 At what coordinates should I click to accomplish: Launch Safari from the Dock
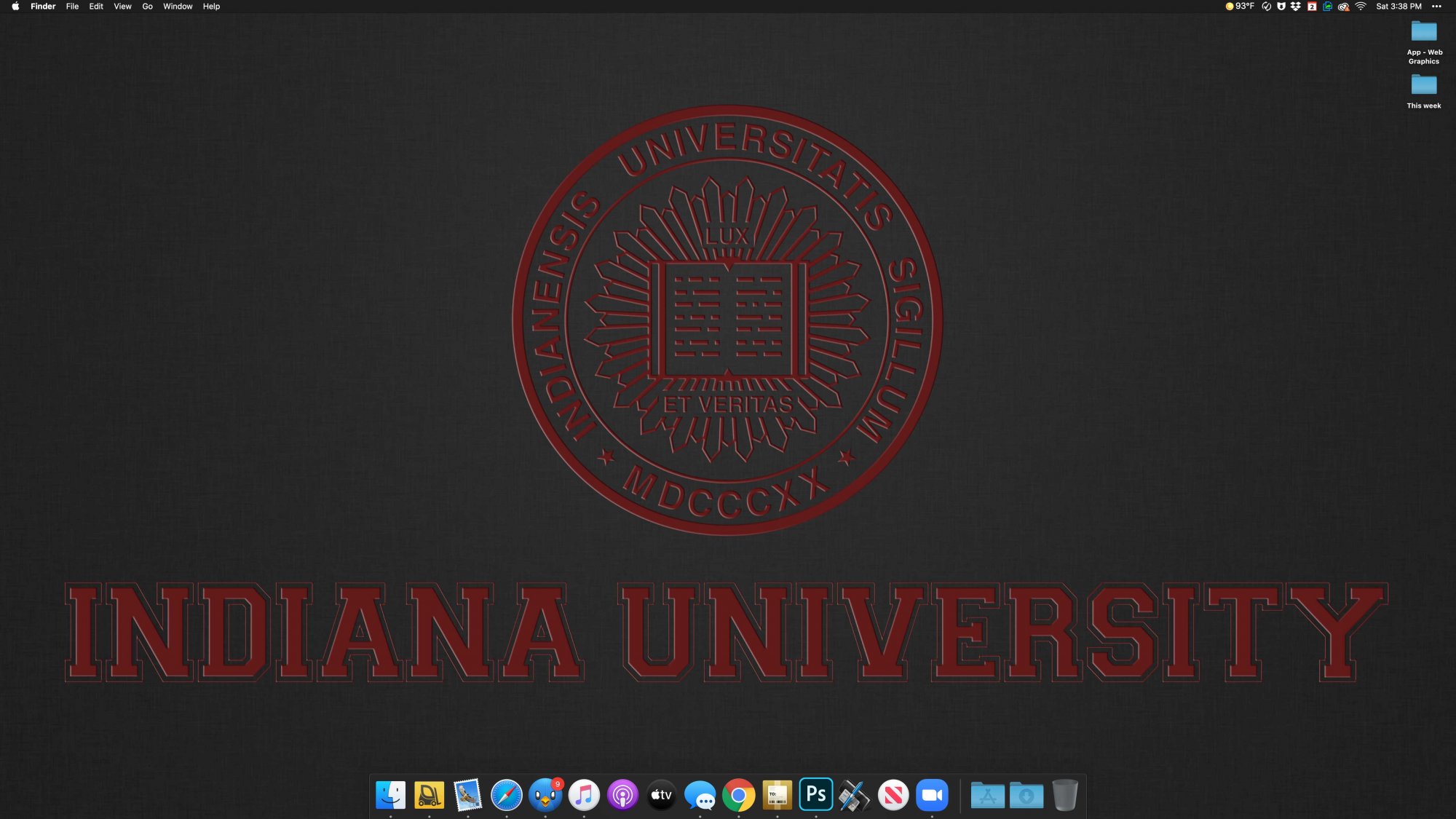click(507, 795)
